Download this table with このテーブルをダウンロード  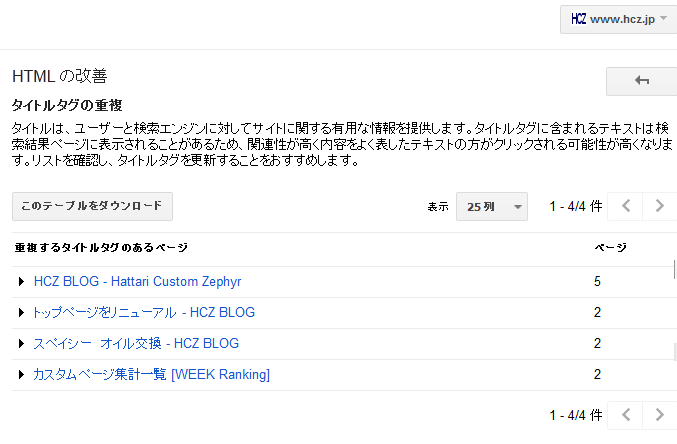pyautogui.click(x=92, y=206)
